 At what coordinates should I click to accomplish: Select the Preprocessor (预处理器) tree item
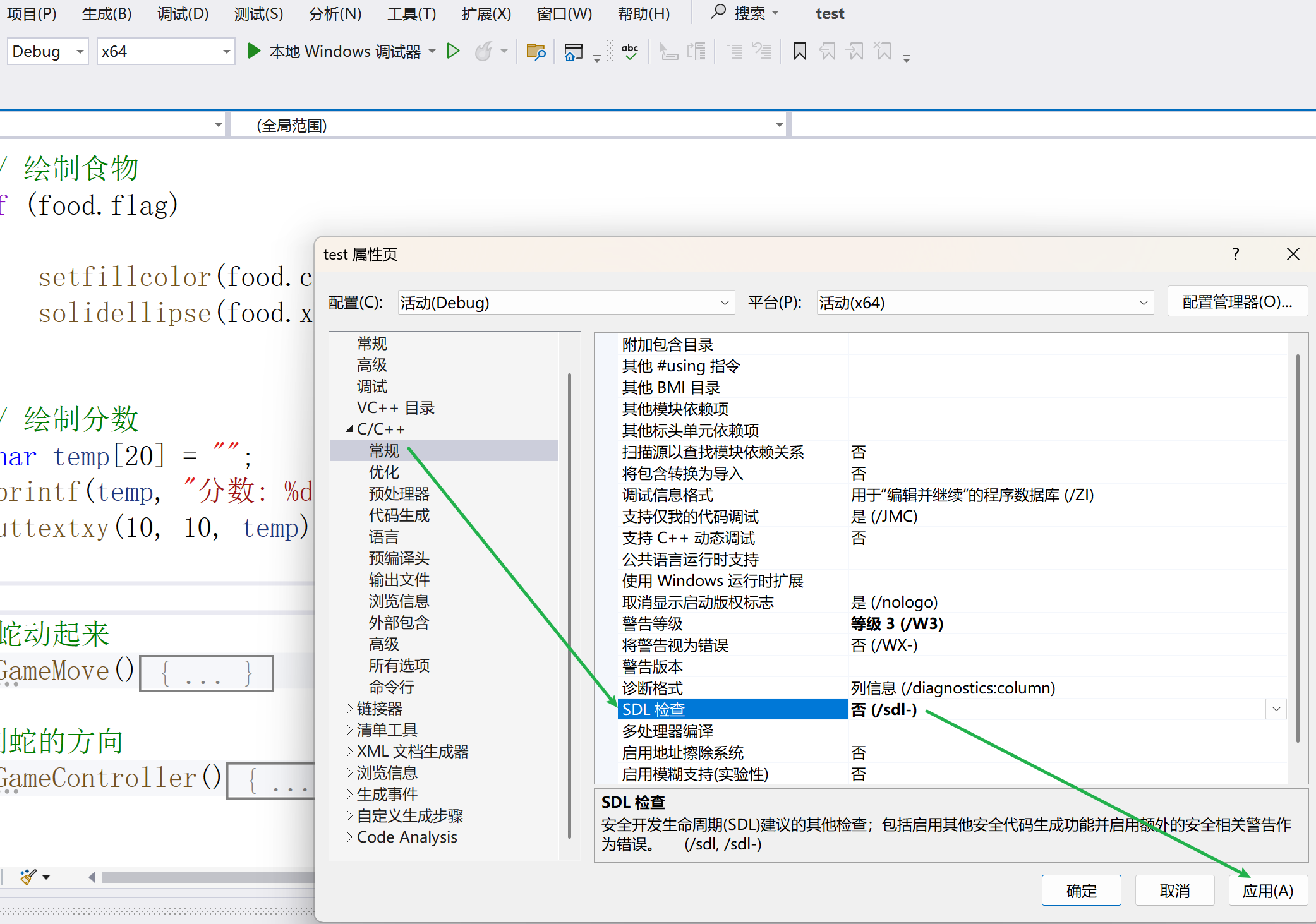[x=399, y=494]
